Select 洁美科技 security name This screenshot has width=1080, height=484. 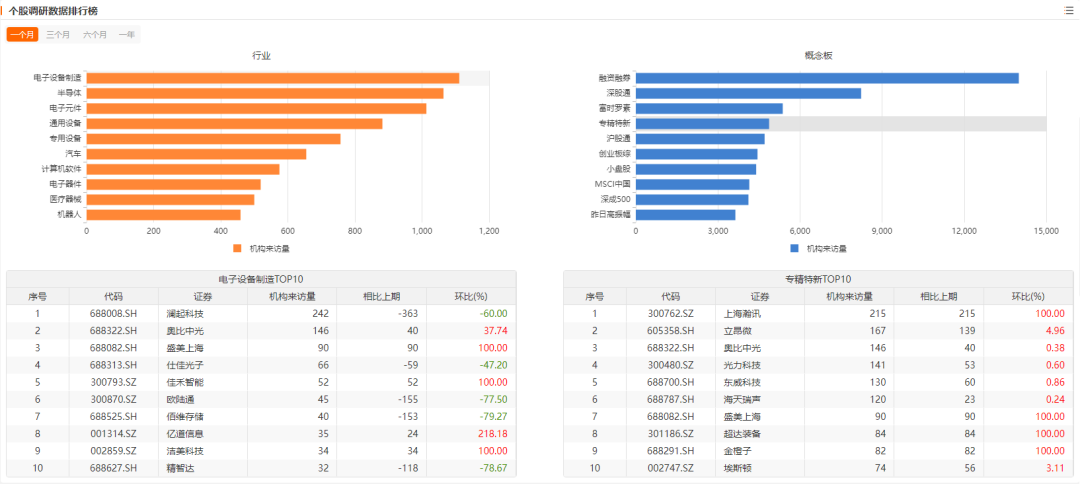click(185, 451)
